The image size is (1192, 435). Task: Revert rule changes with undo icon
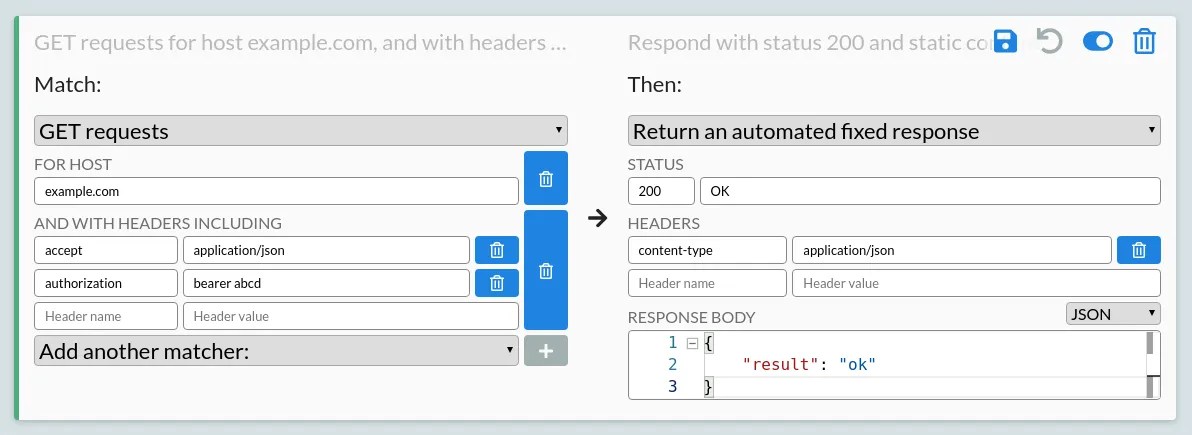(1050, 41)
